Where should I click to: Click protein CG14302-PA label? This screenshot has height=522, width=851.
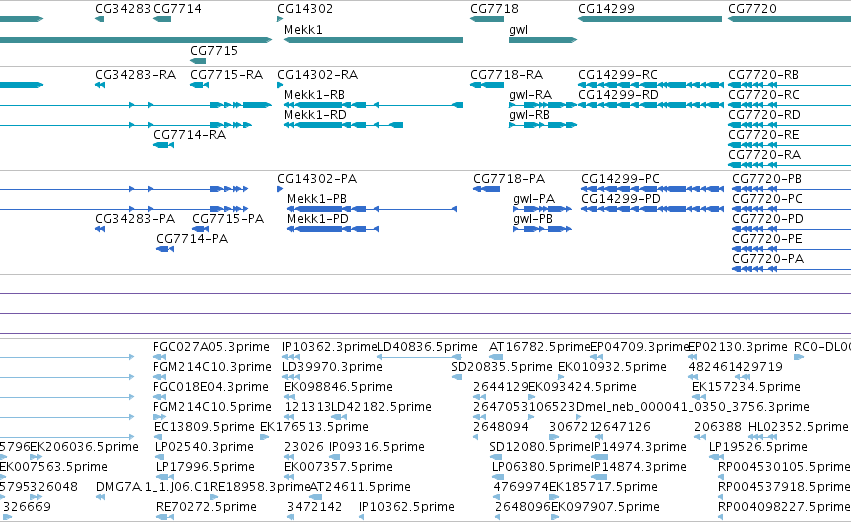click(x=317, y=179)
